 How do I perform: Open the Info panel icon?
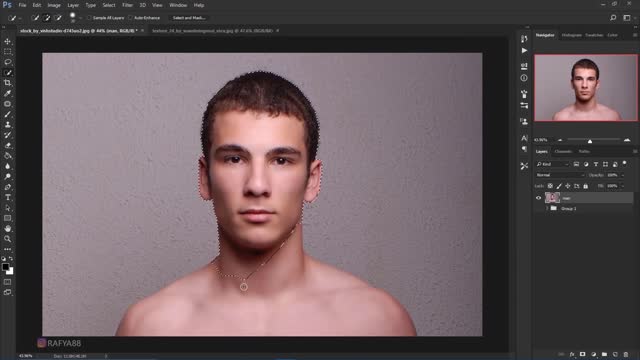(524, 78)
